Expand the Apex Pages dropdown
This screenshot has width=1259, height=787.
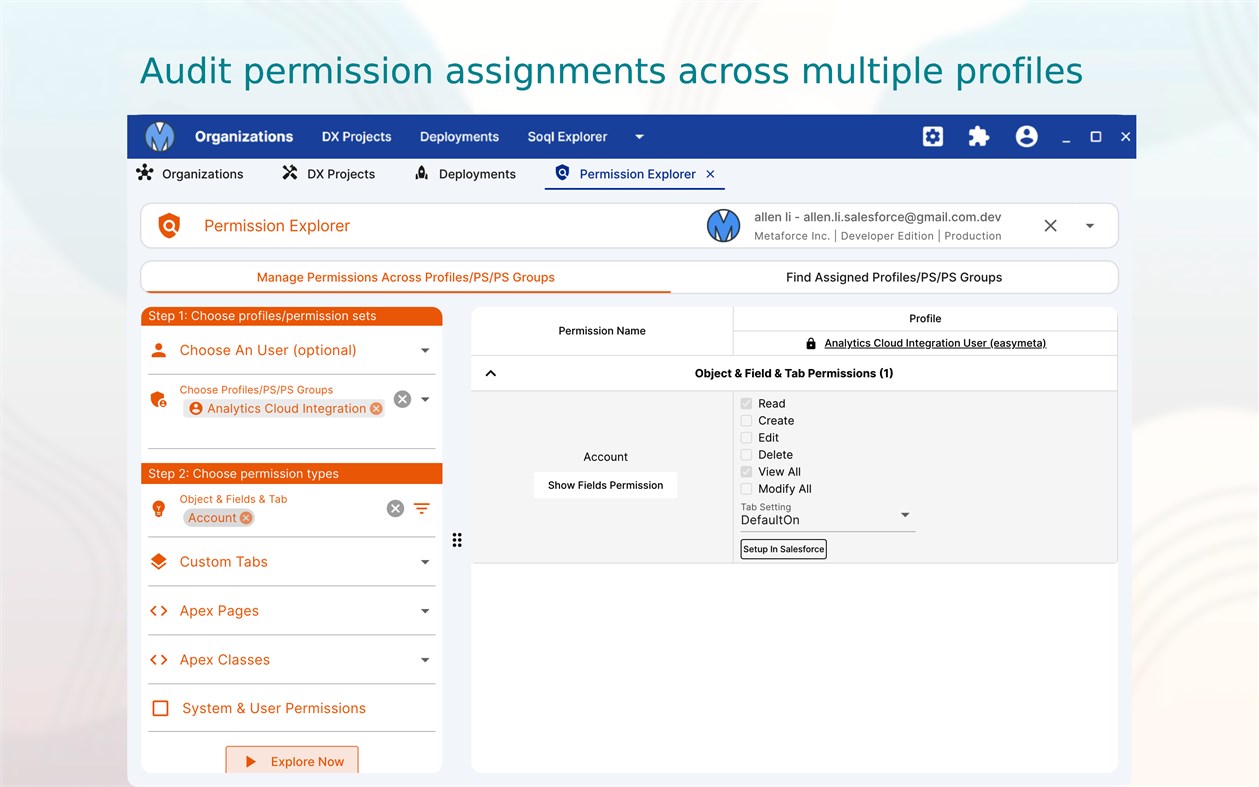[x=425, y=611]
